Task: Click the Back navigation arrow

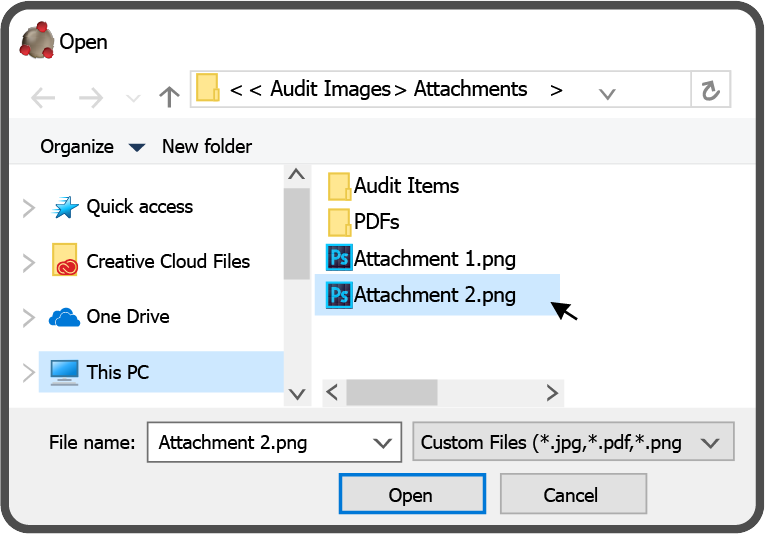Action: click(x=43, y=97)
